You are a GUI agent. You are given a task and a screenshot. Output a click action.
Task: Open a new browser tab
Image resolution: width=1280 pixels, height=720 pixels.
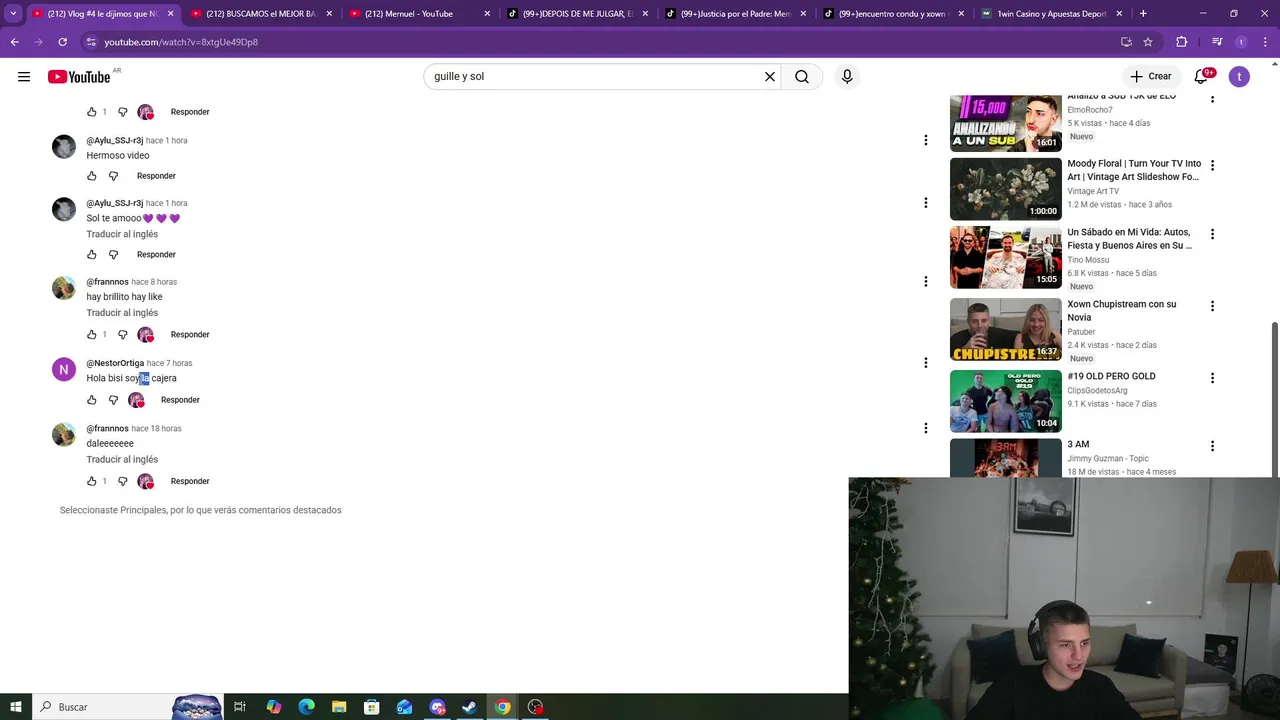(x=1143, y=14)
